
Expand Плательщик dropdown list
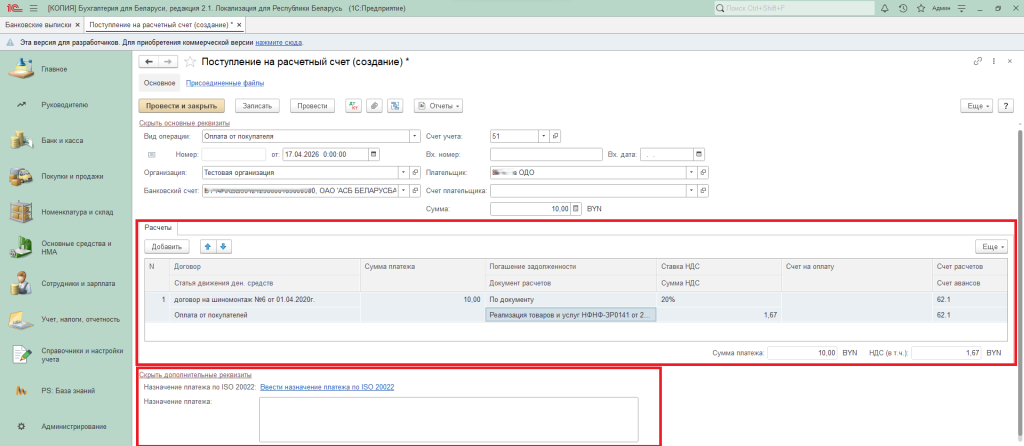coord(690,172)
